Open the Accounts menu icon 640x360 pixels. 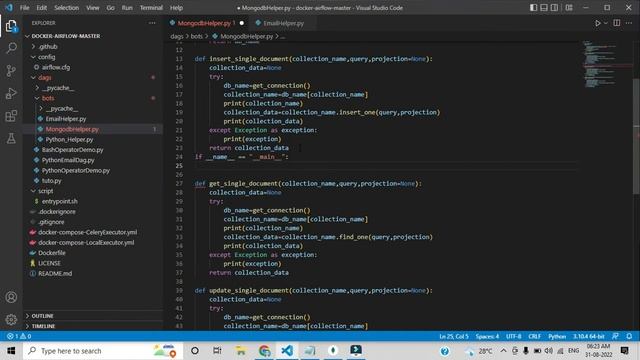(x=11, y=297)
